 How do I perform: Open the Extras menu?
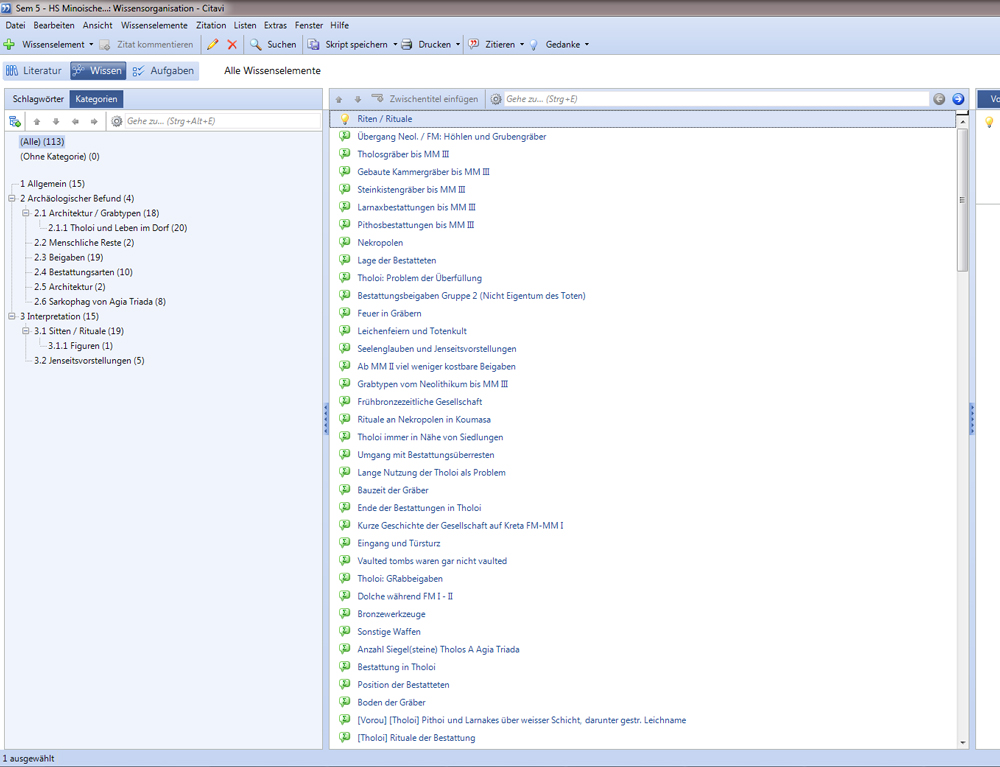pos(276,26)
